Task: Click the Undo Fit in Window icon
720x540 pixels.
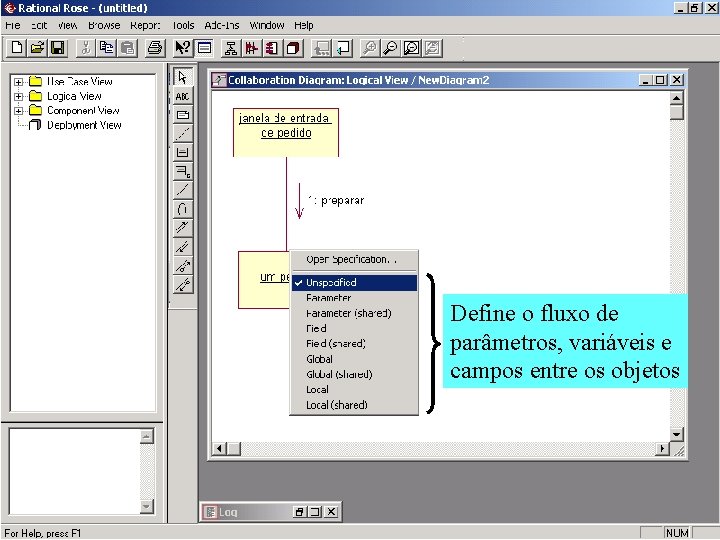Action: point(433,48)
